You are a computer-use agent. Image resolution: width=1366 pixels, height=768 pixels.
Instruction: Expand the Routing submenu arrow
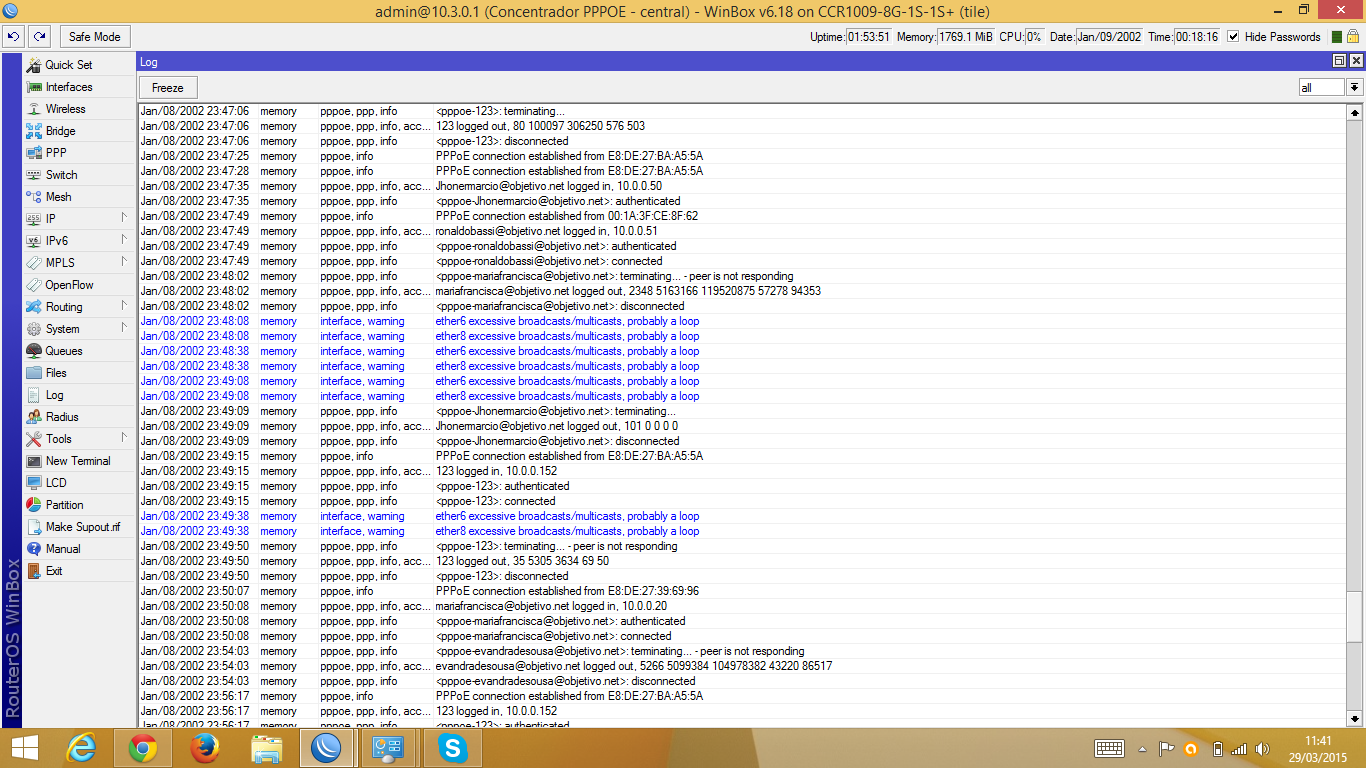(x=125, y=306)
